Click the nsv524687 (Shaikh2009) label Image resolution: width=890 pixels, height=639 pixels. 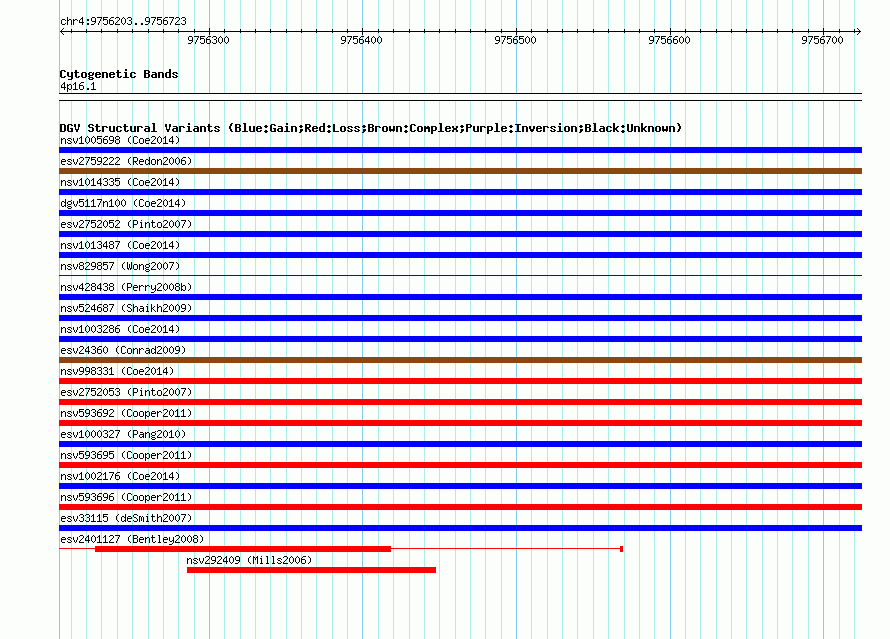tap(126, 308)
